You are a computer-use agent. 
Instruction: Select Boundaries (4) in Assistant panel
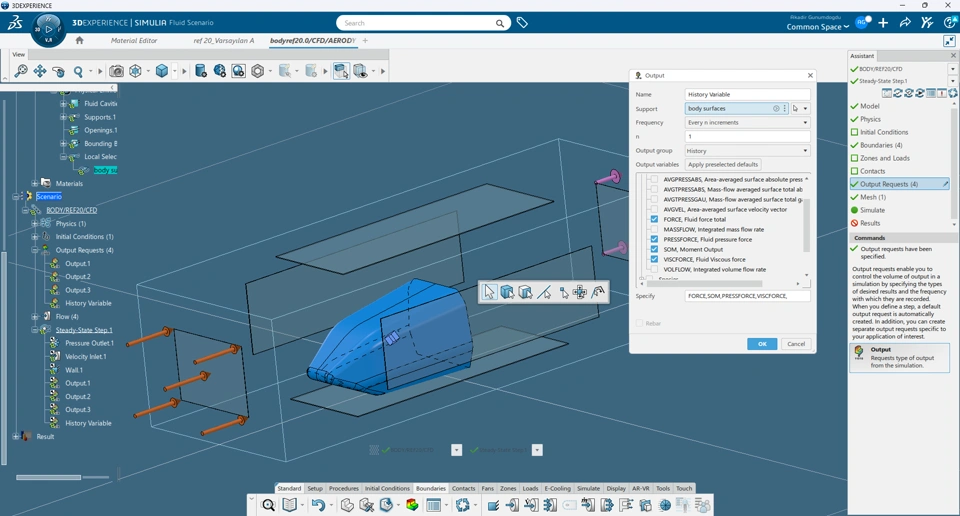tap(880, 145)
